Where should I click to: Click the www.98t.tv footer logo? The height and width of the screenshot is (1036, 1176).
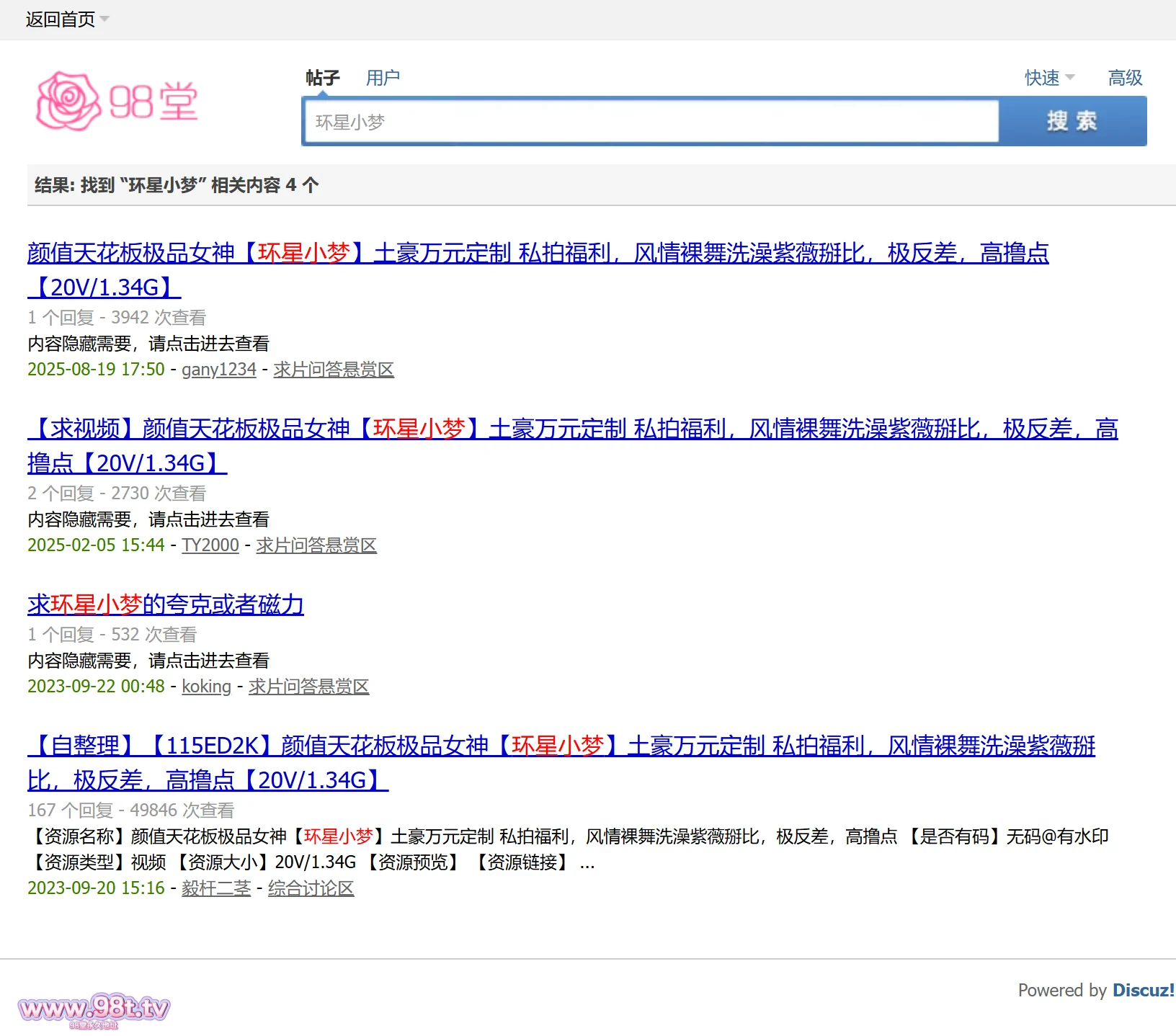(x=94, y=1009)
